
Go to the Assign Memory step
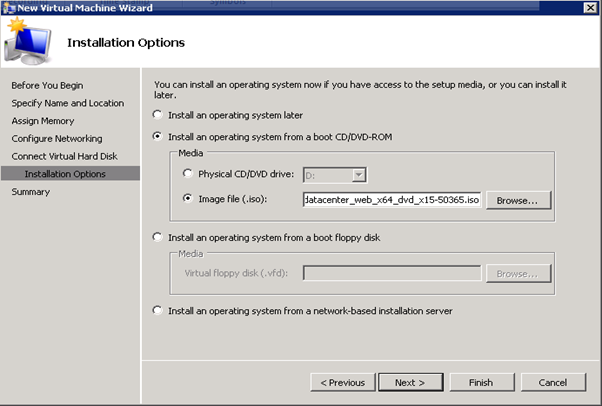click(43, 121)
